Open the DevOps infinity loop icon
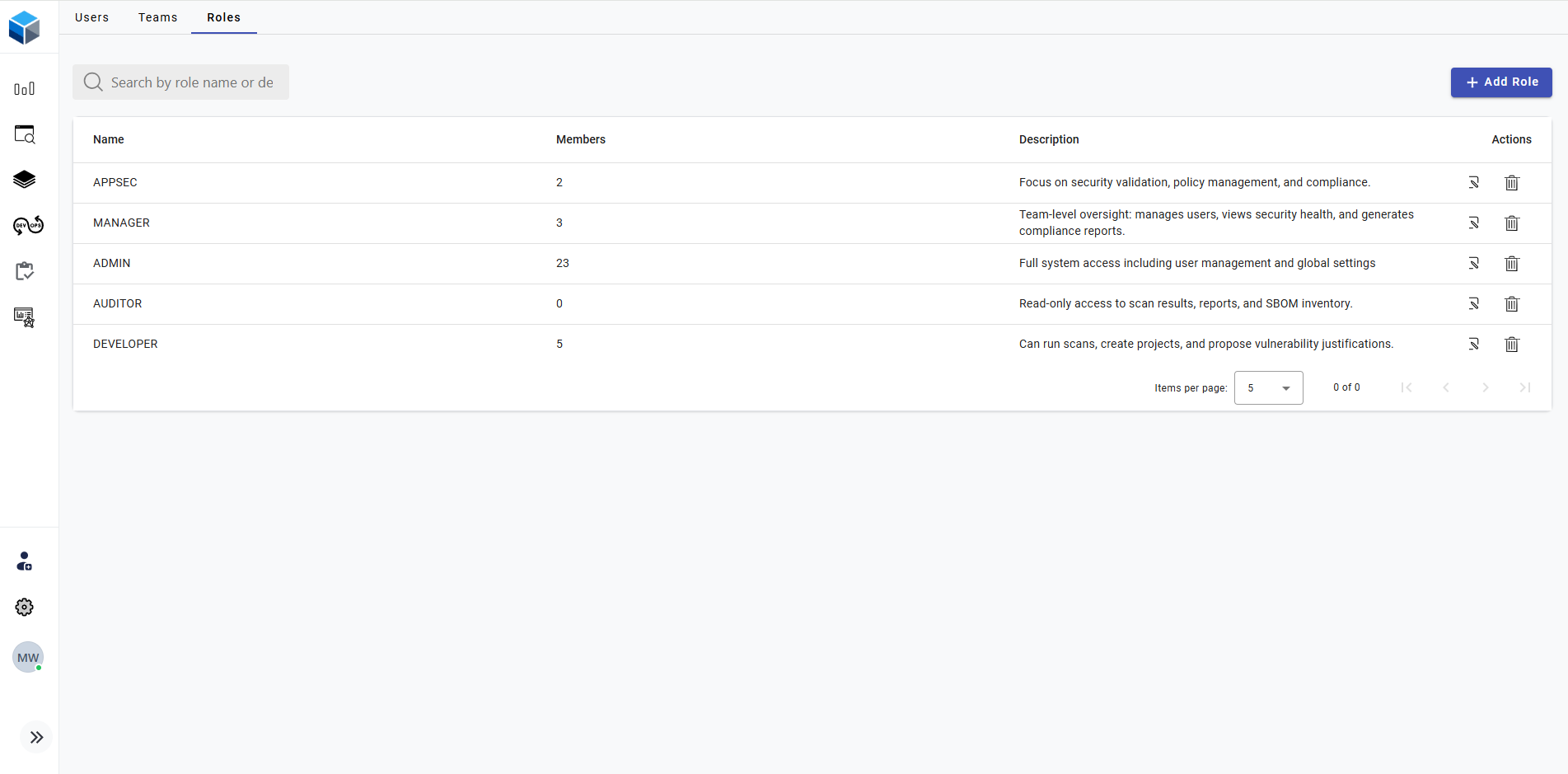 point(28,225)
